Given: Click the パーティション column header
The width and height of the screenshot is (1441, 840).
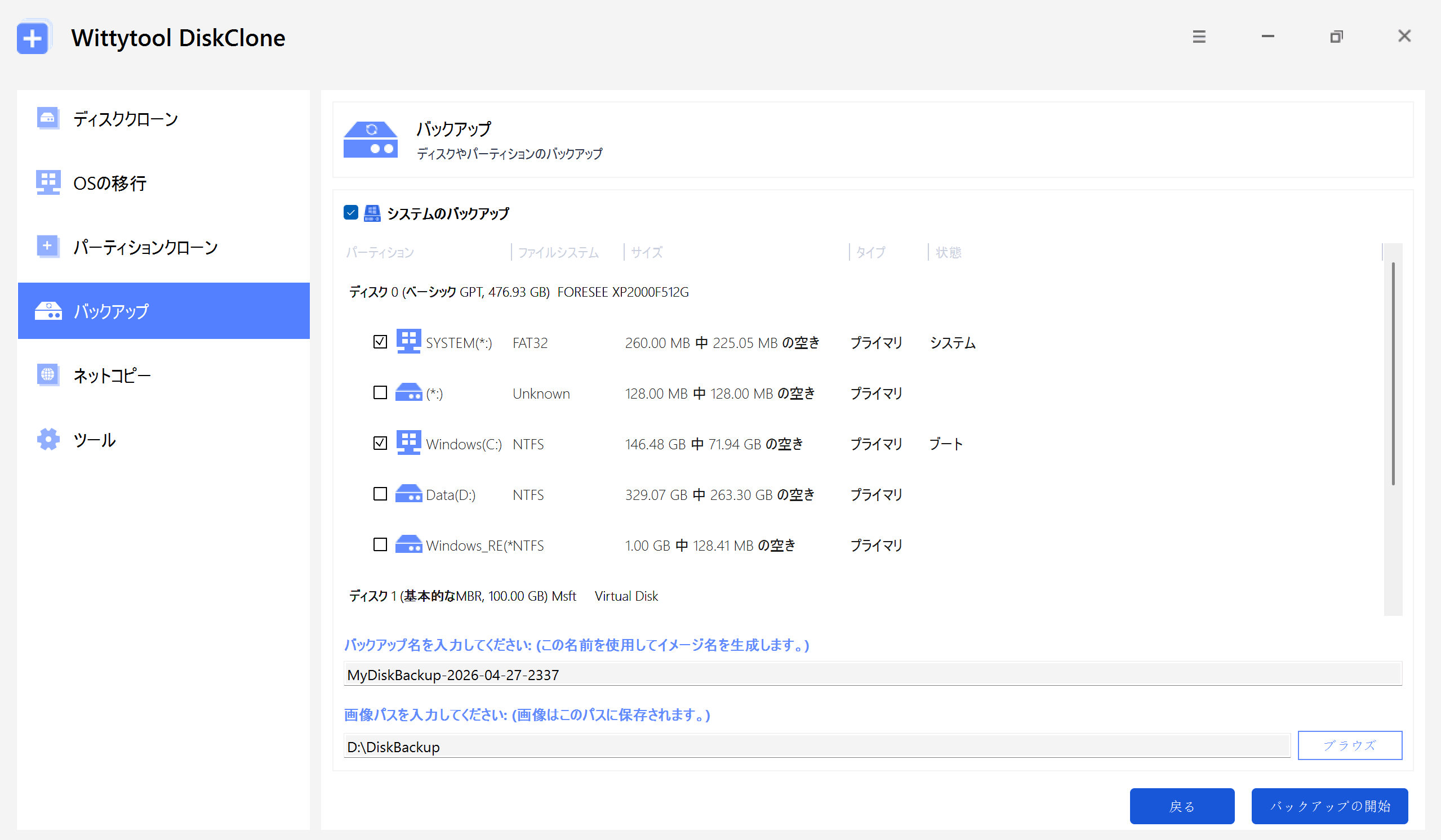Looking at the screenshot, I should pyautogui.click(x=380, y=252).
